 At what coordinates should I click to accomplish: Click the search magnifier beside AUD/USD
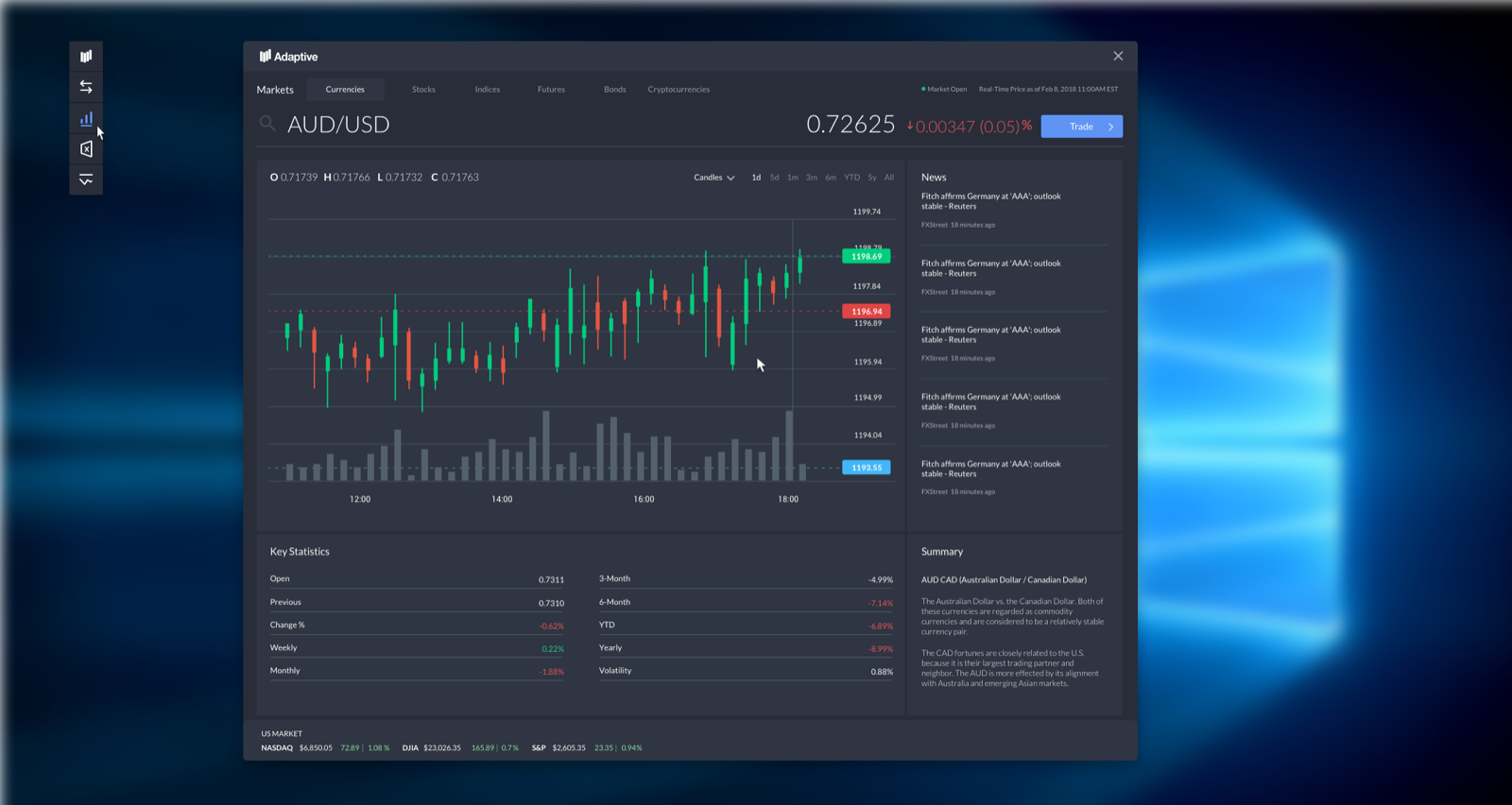point(267,124)
